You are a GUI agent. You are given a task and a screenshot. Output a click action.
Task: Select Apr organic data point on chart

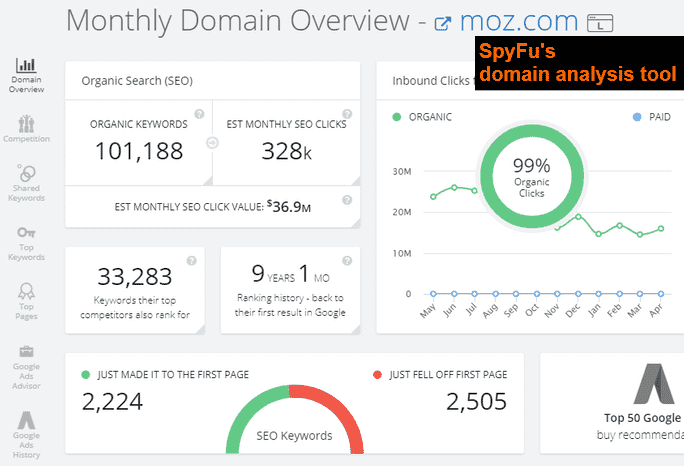661,229
